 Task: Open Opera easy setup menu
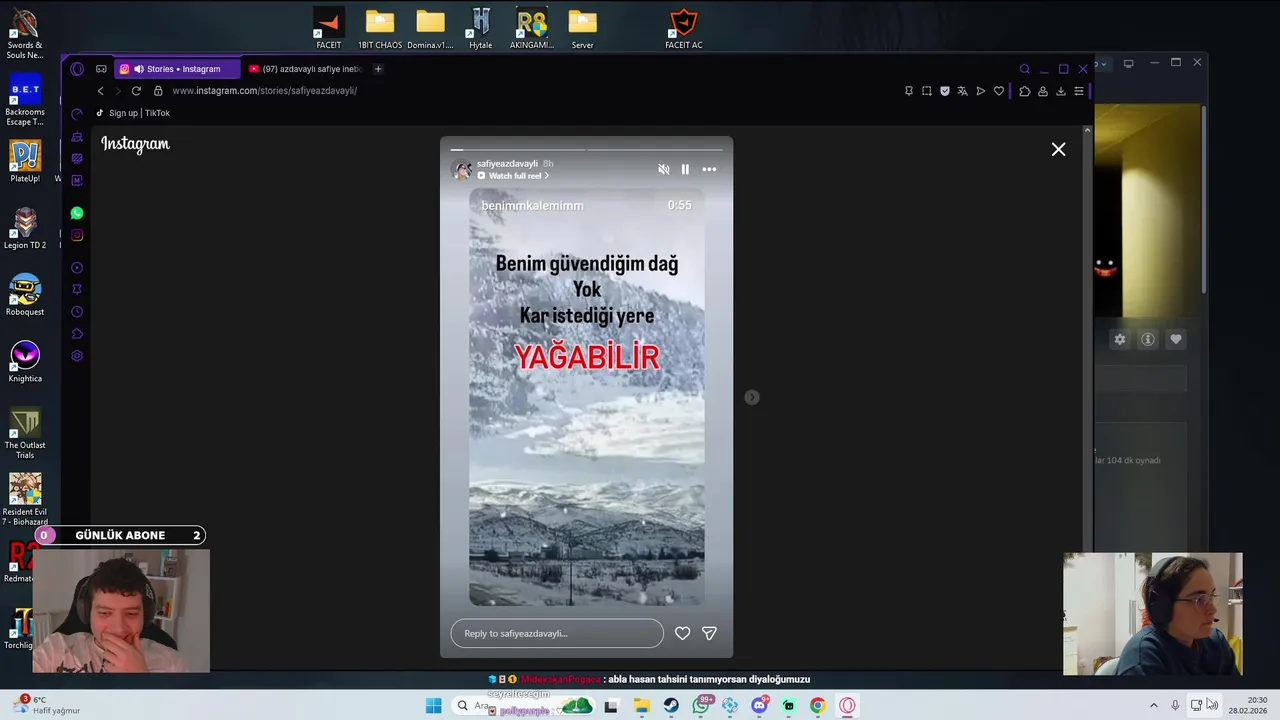(x=1079, y=91)
